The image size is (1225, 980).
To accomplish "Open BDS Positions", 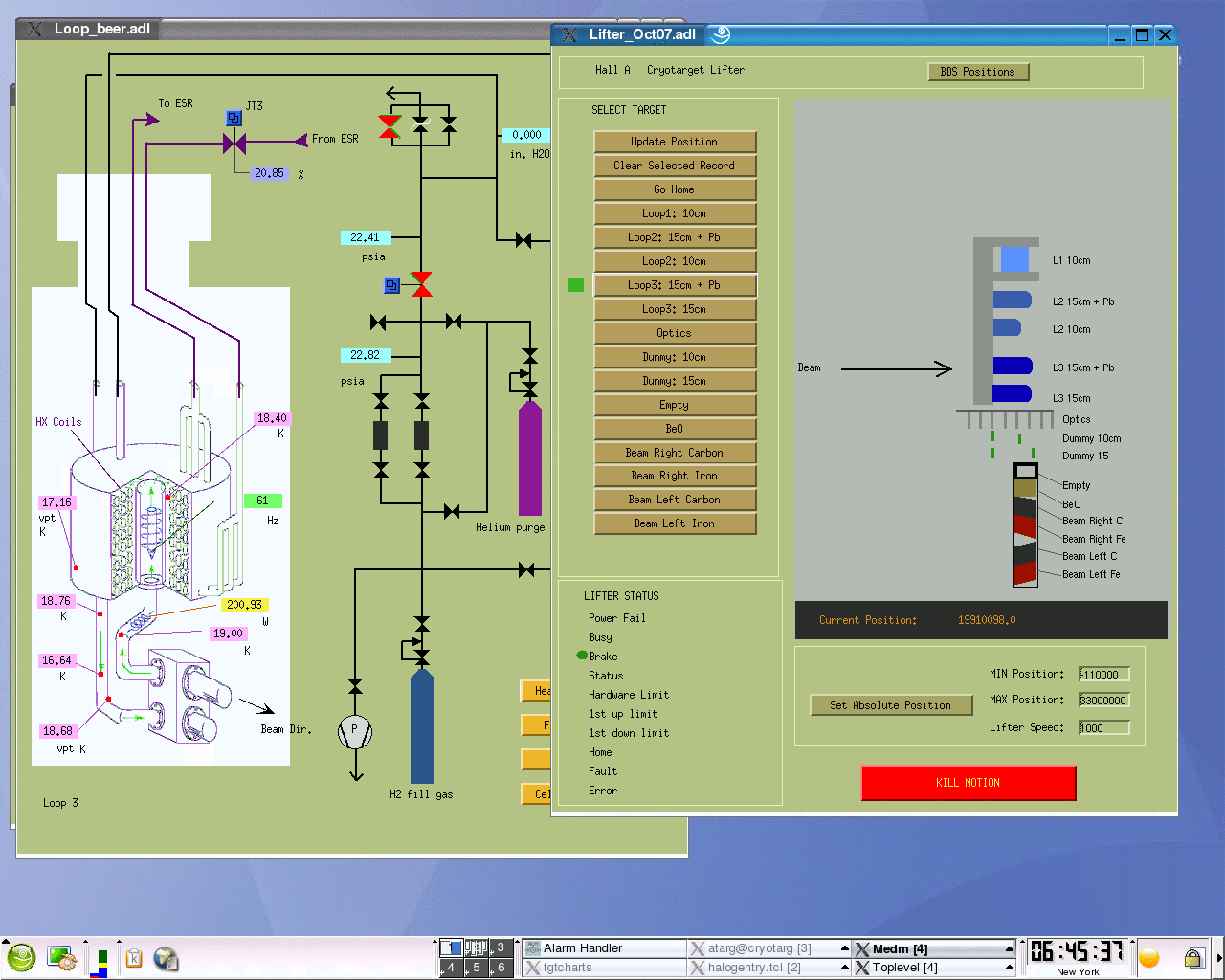I will coord(978,72).
